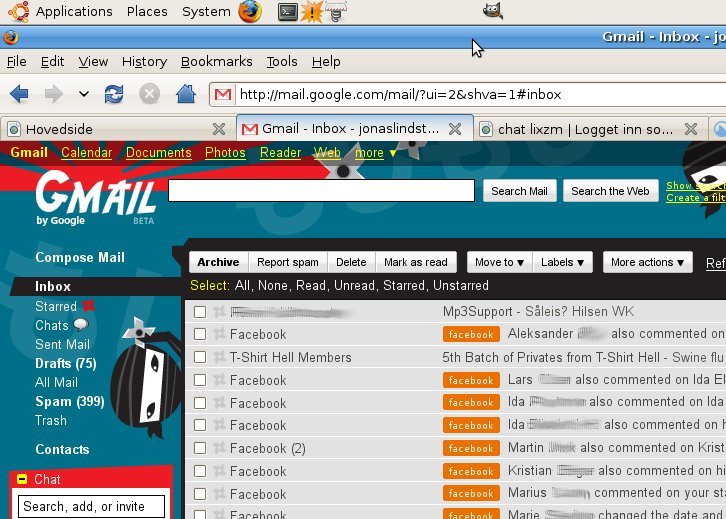Click in the Gmail search field

[321, 190]
